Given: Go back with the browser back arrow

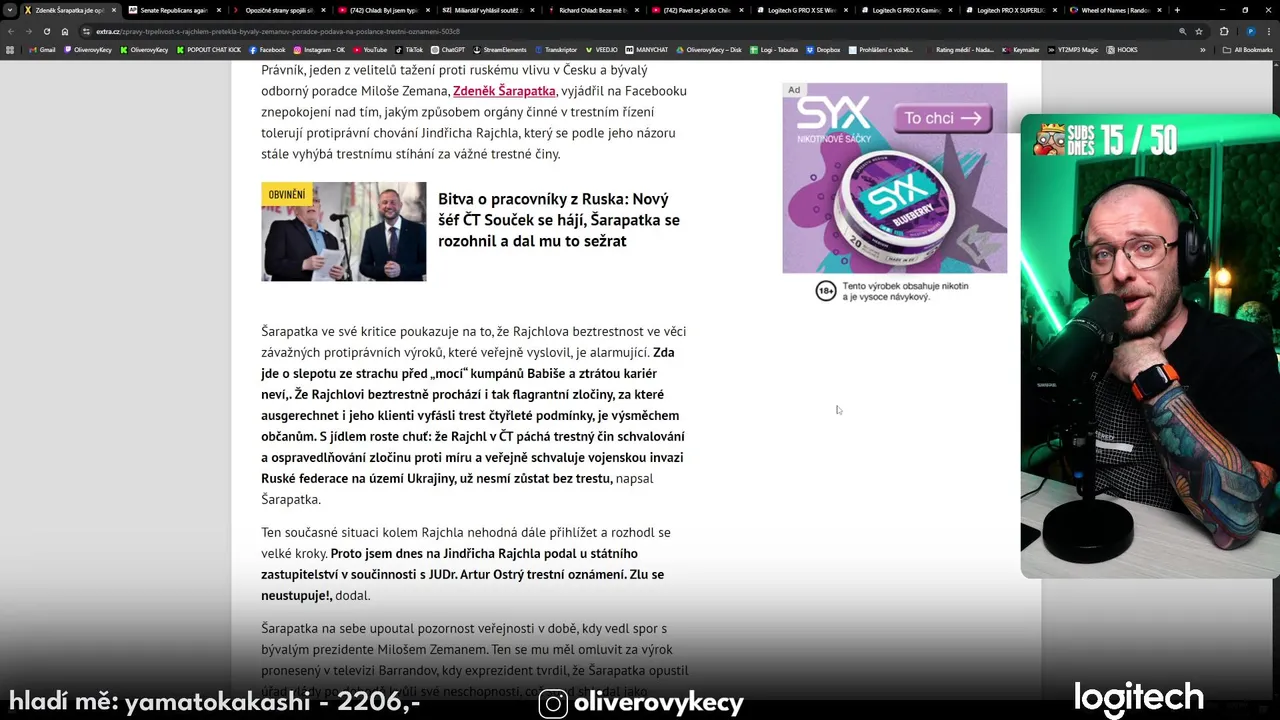Looking at the screenshot, I should coord(11,31).
